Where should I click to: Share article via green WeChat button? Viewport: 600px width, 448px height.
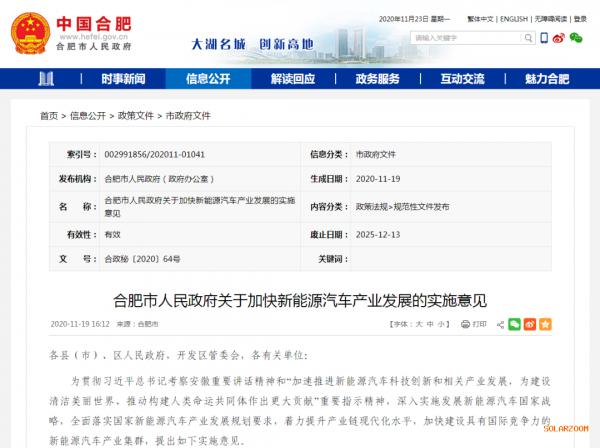[514, 324]
